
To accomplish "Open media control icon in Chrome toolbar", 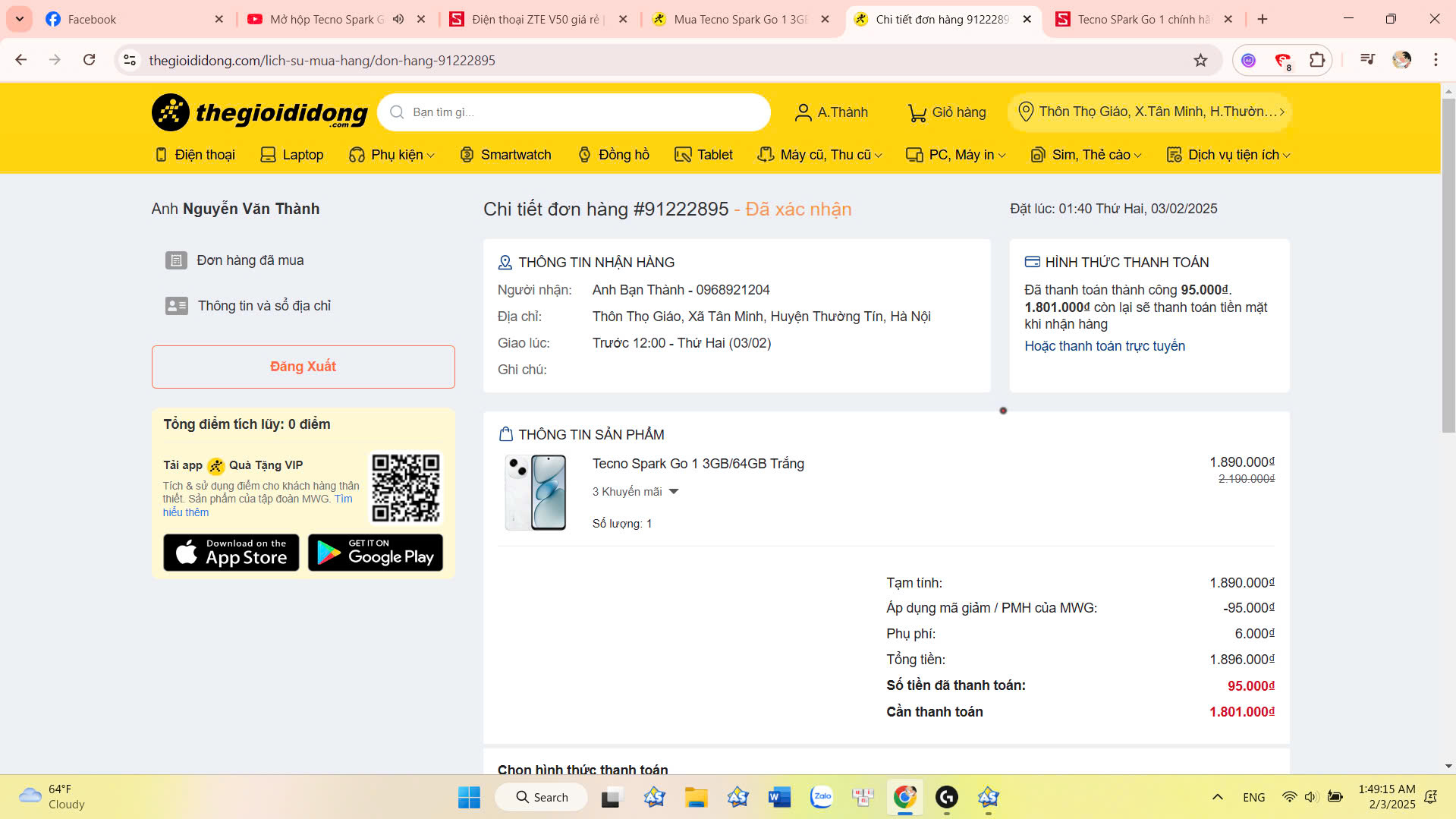I will point(1367,60).
